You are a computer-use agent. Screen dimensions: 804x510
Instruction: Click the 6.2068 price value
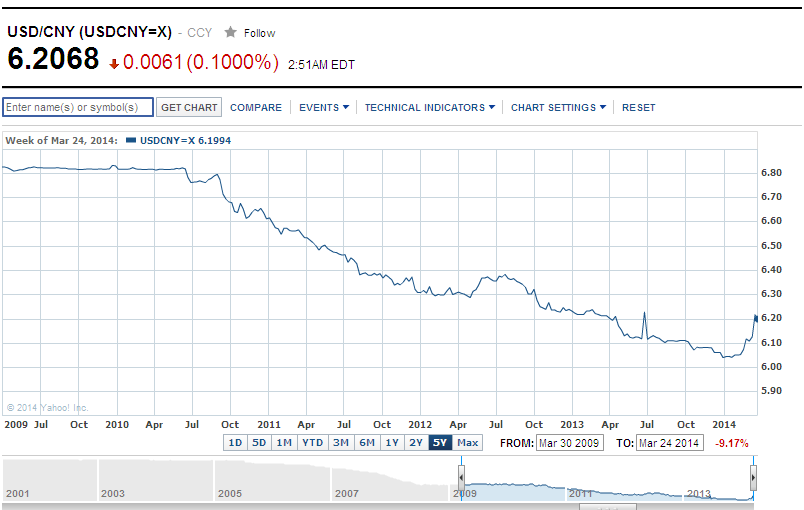pyautogui.click(x=53, y=58)
